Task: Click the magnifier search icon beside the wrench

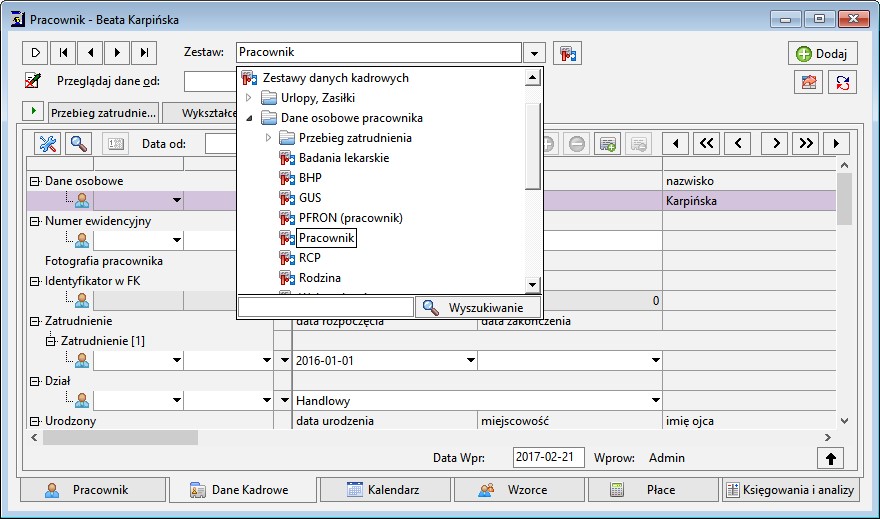Action: pos(78,143)
